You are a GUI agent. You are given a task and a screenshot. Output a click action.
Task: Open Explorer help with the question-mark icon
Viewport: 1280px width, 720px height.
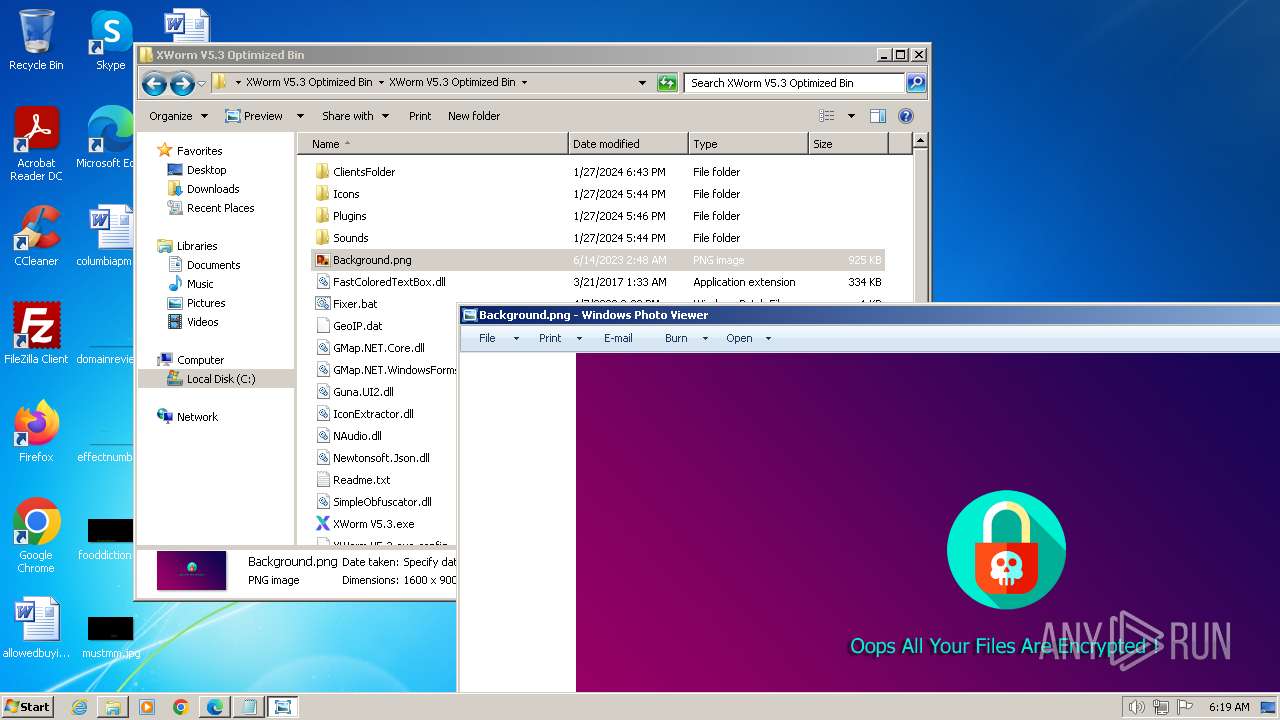[x=906, y=116]
